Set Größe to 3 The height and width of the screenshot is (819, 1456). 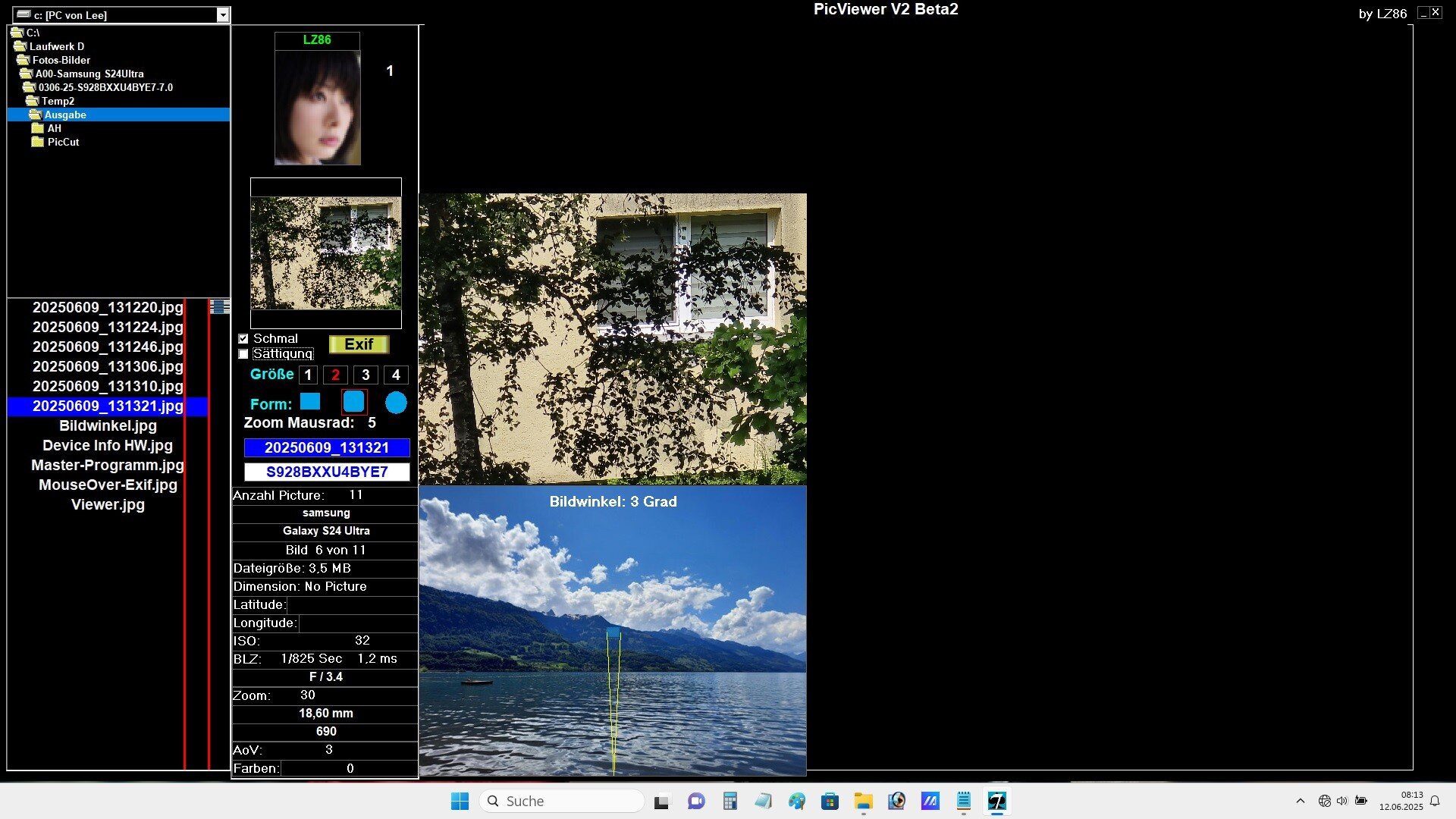(x=366, y=375)
